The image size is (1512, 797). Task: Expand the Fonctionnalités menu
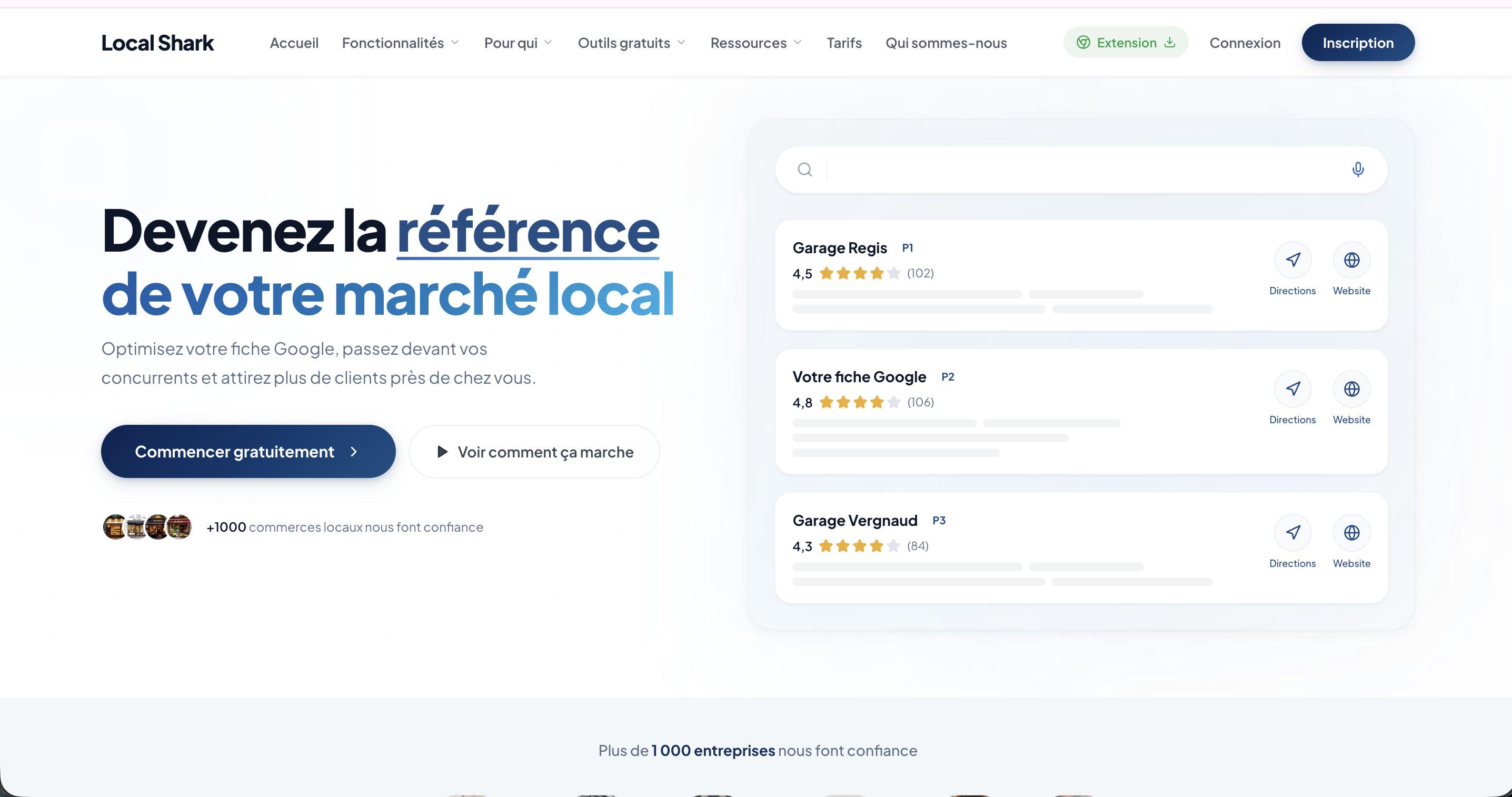coord(400,43)
